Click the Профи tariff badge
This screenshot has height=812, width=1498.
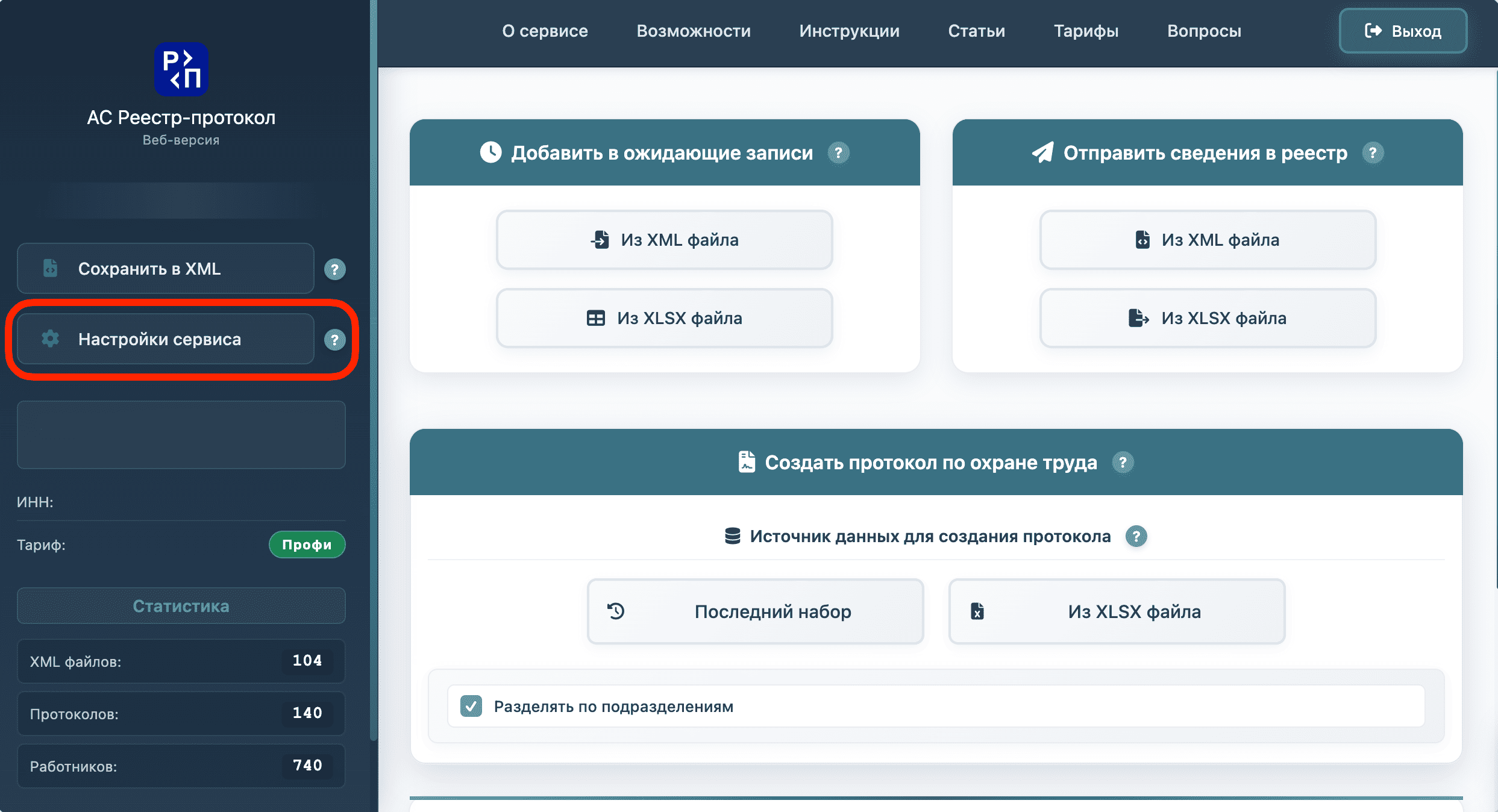click(307, 545)
